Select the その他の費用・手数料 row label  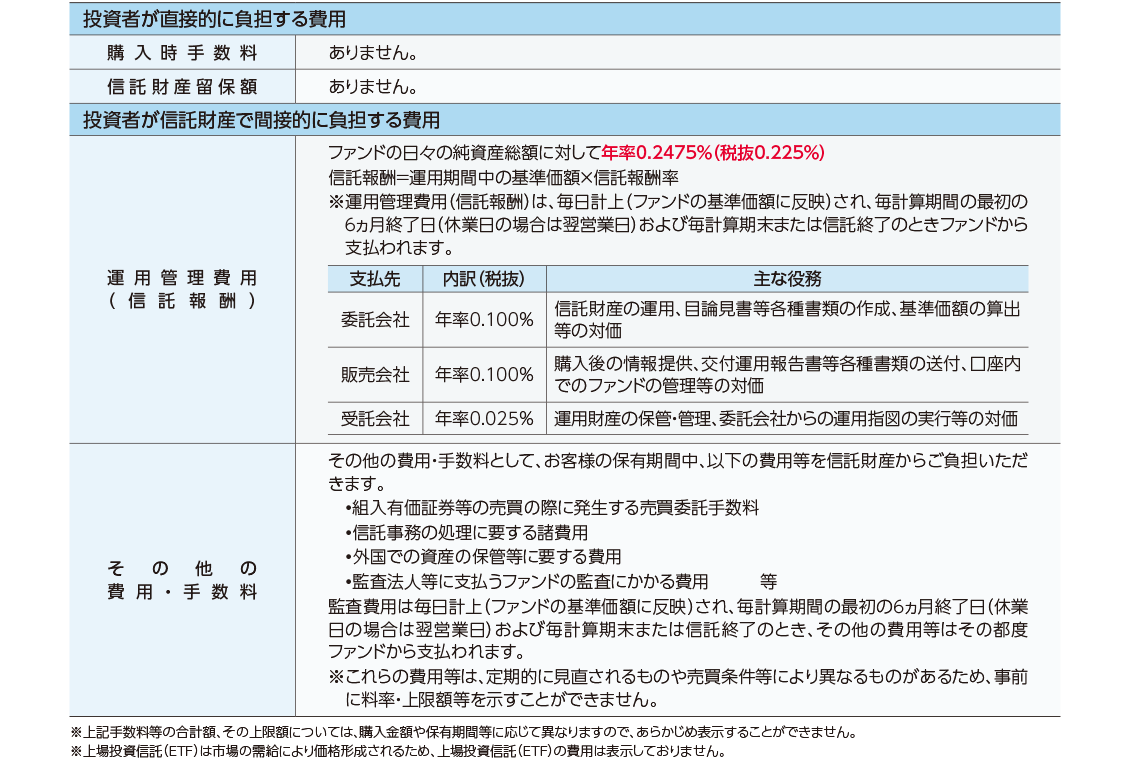coord(182,580)
